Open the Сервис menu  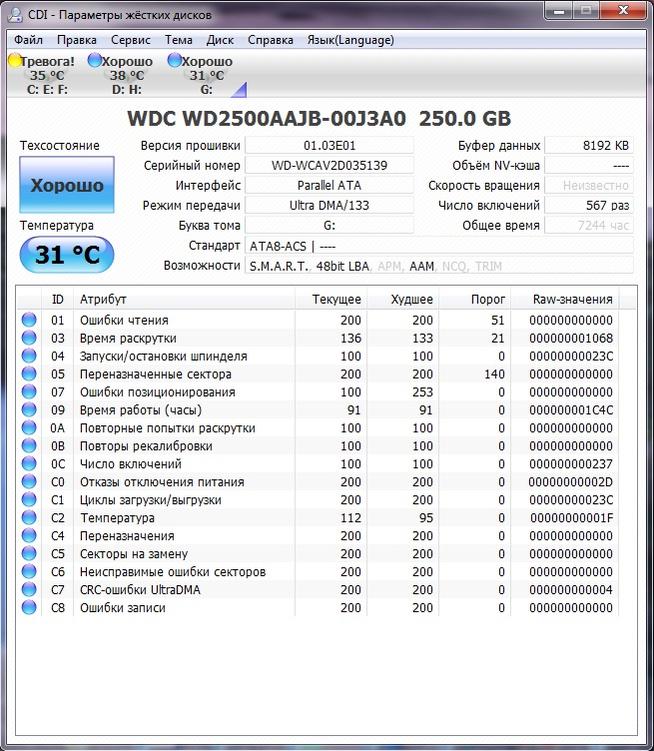(x=130, y=40)
